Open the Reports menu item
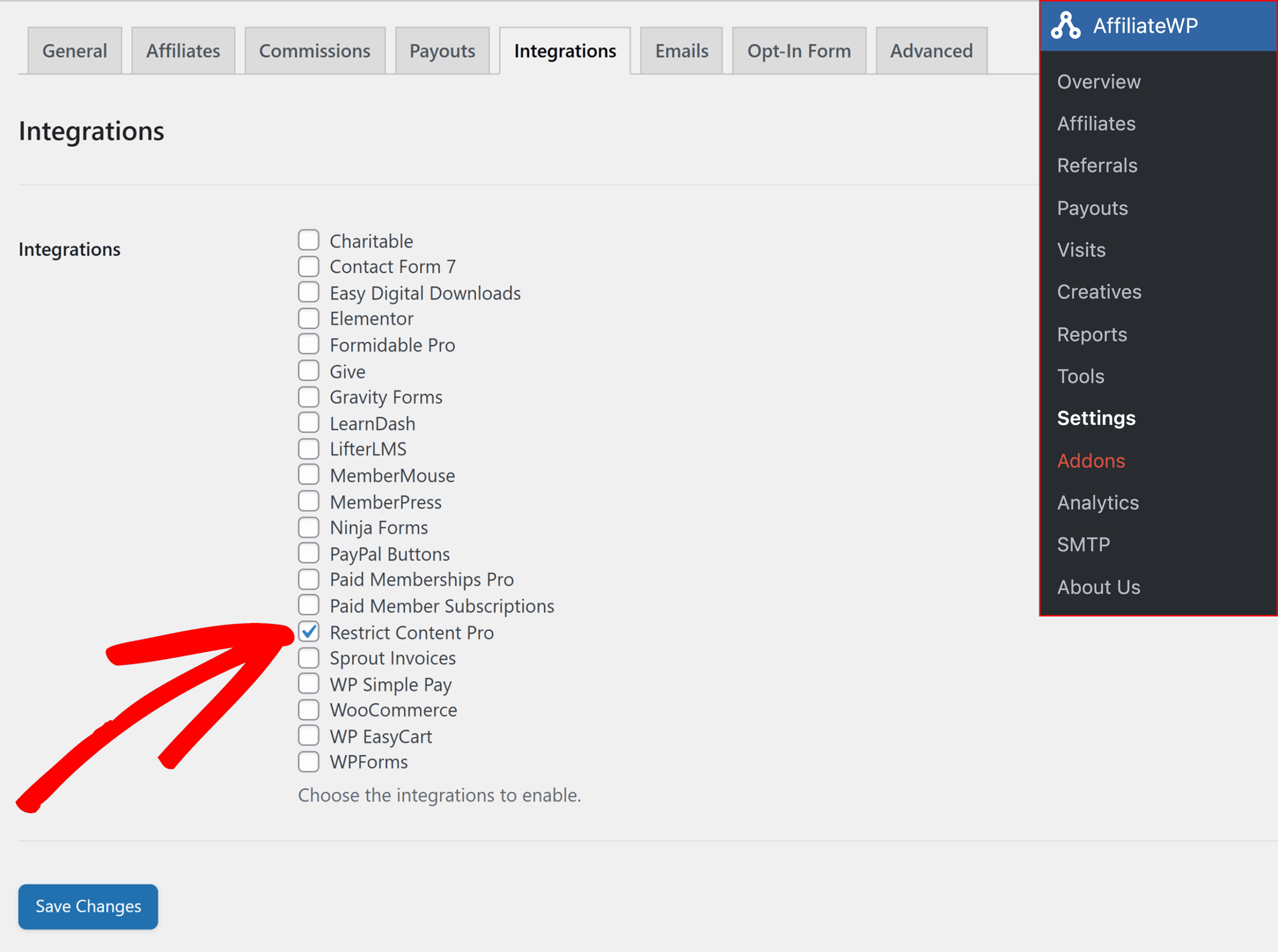Viewport: 1278px width, 952px height. (x=1092, y=334)
